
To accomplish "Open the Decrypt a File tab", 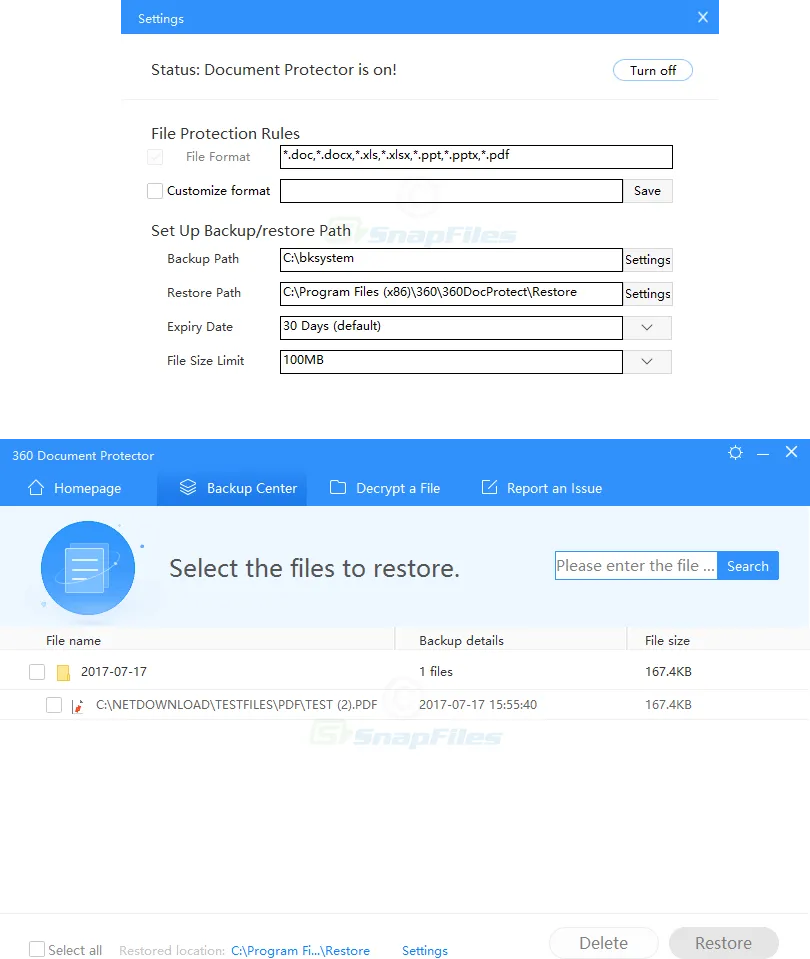I will [x=385, y=488].
